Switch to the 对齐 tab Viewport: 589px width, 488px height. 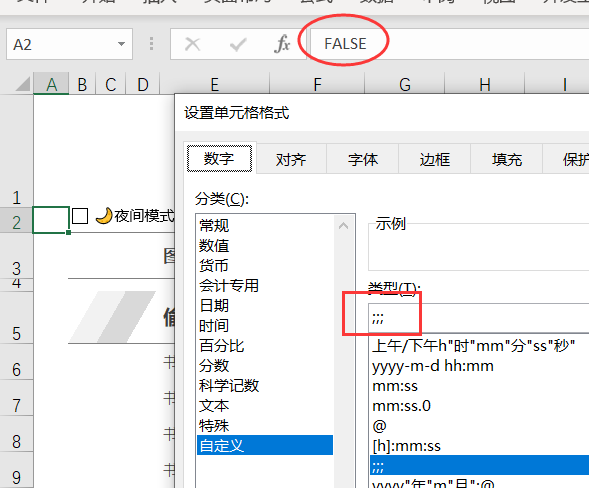pyautogui.click(x=291, y=160)
